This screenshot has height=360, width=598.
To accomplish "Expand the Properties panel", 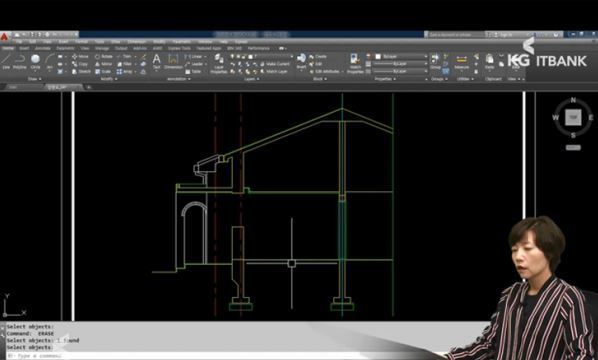I will point(385,79).
